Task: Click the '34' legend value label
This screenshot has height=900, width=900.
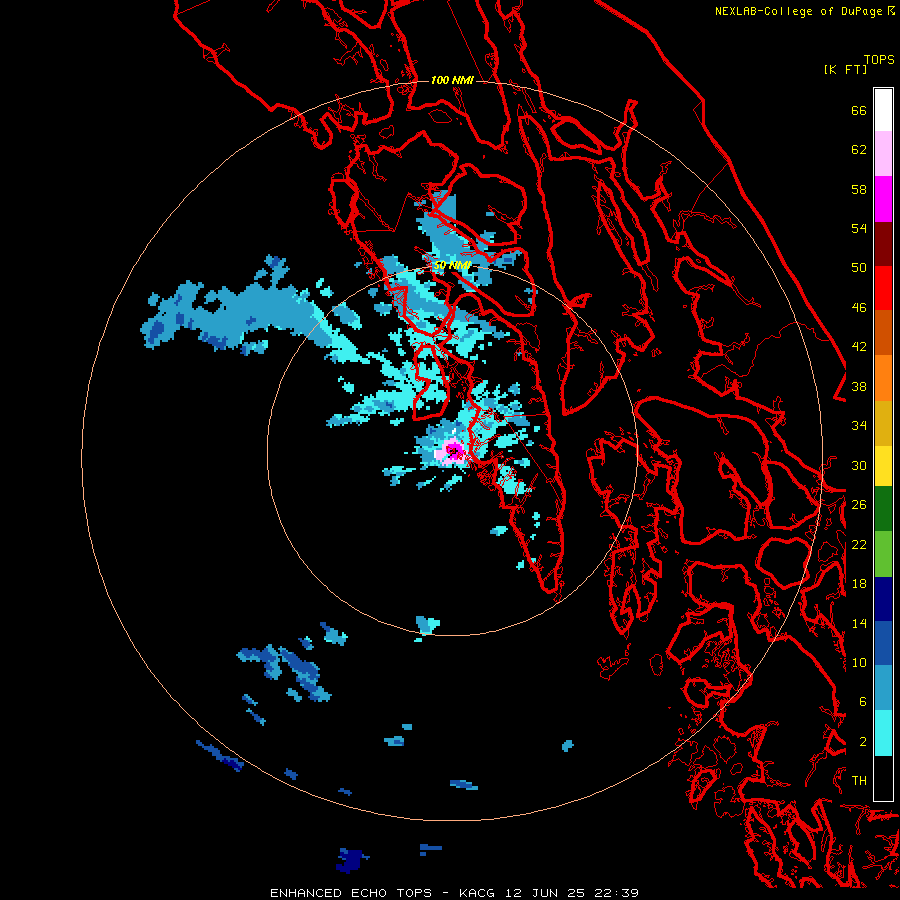Action: (x=859, y=426)
